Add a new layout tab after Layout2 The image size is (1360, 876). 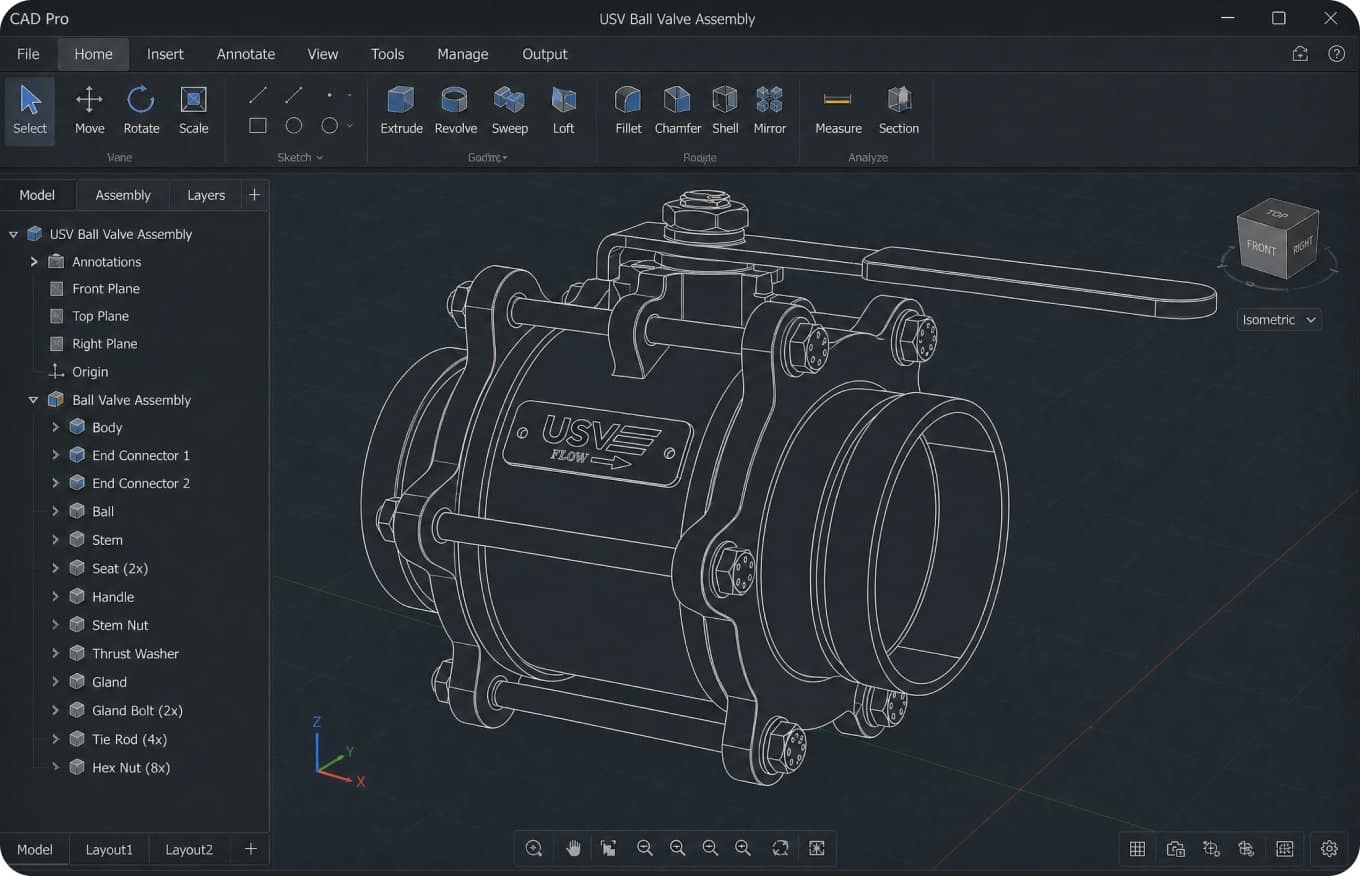point(250,849)
